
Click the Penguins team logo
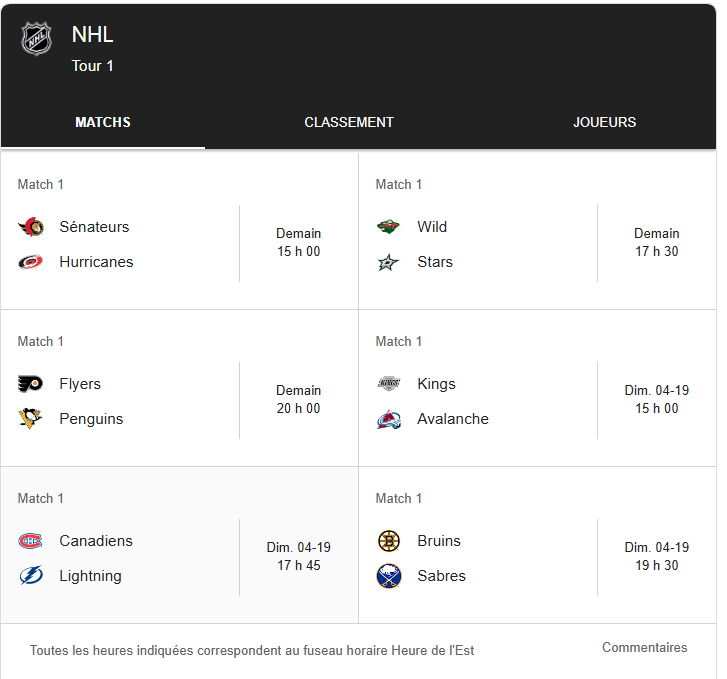(x=31, y=419)
